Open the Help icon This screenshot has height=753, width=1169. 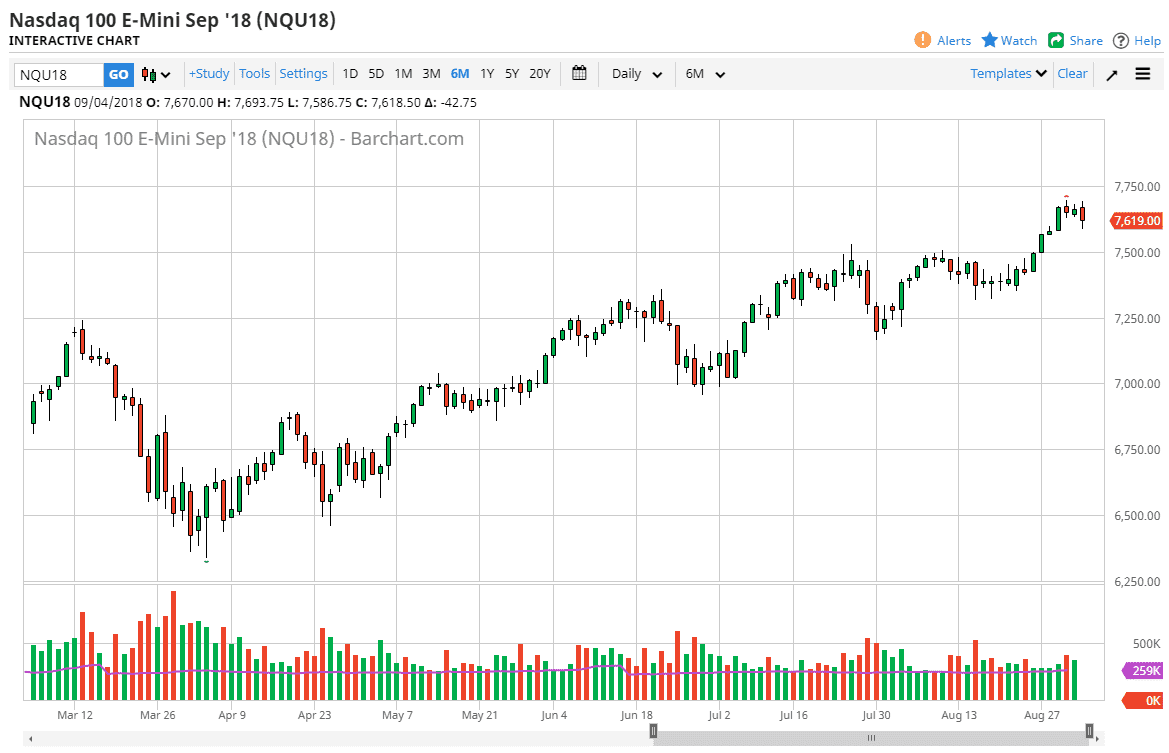(1120, 40)
